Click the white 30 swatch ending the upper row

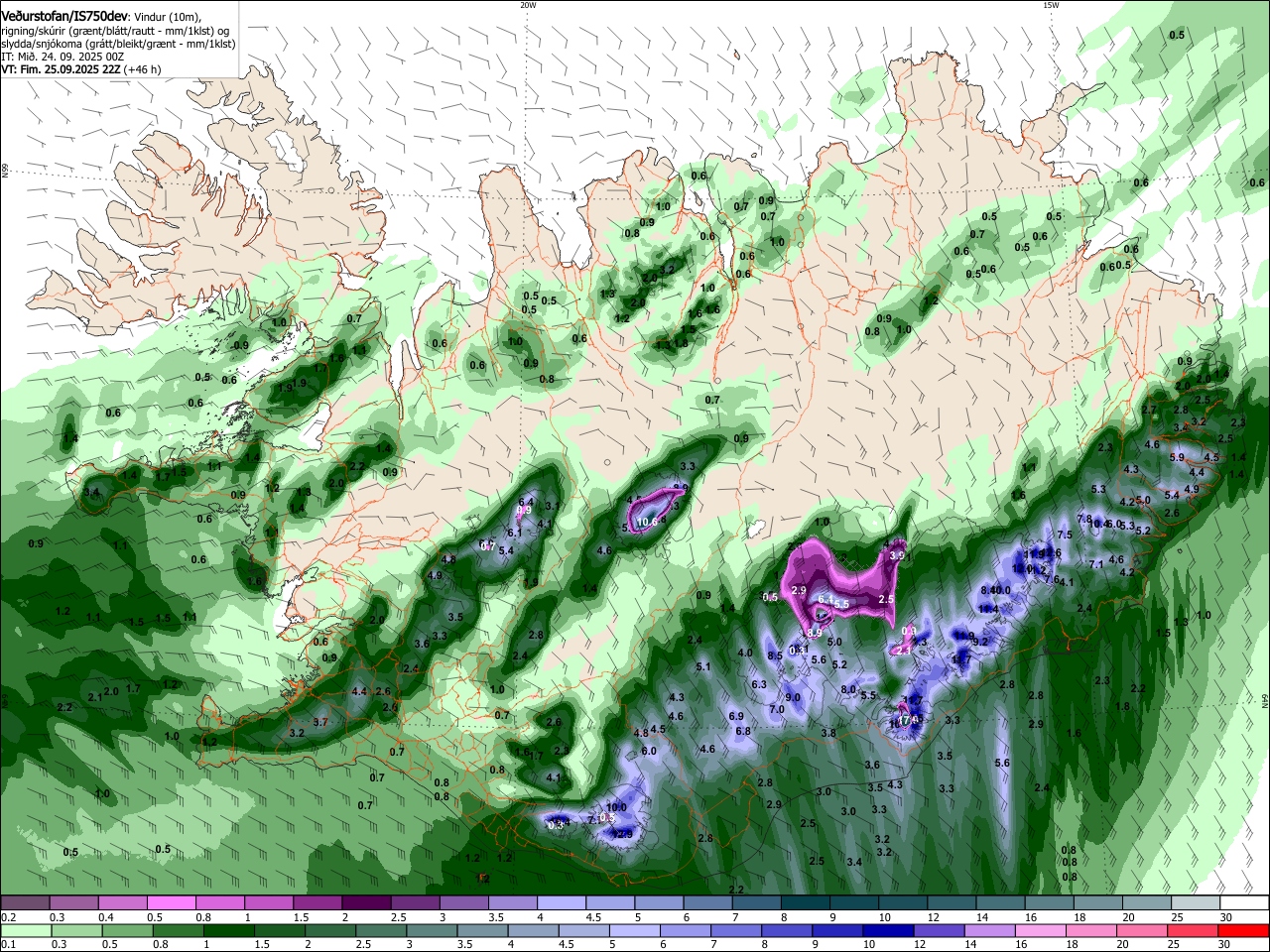1245,902
